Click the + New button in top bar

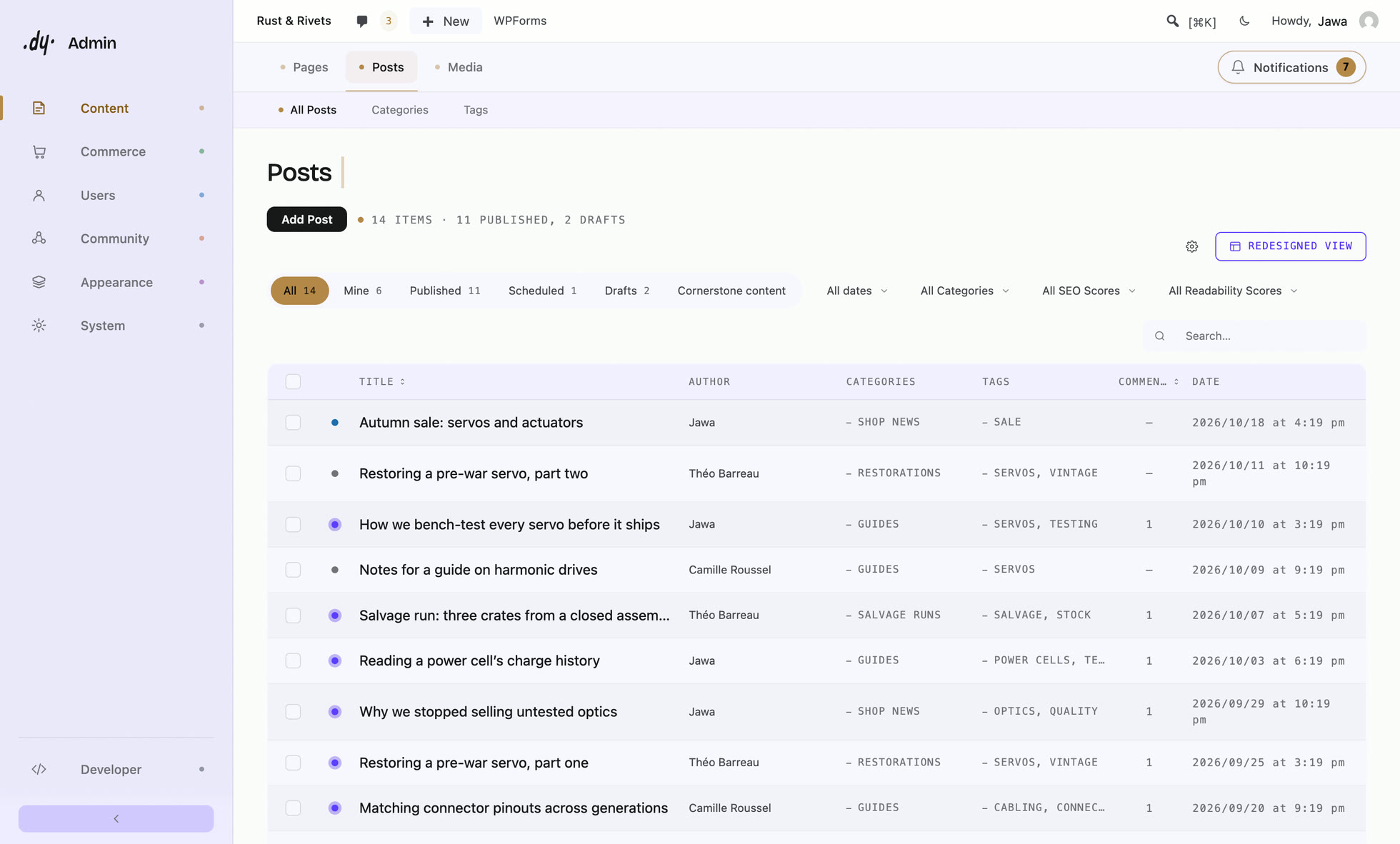(x=446, y=21)
